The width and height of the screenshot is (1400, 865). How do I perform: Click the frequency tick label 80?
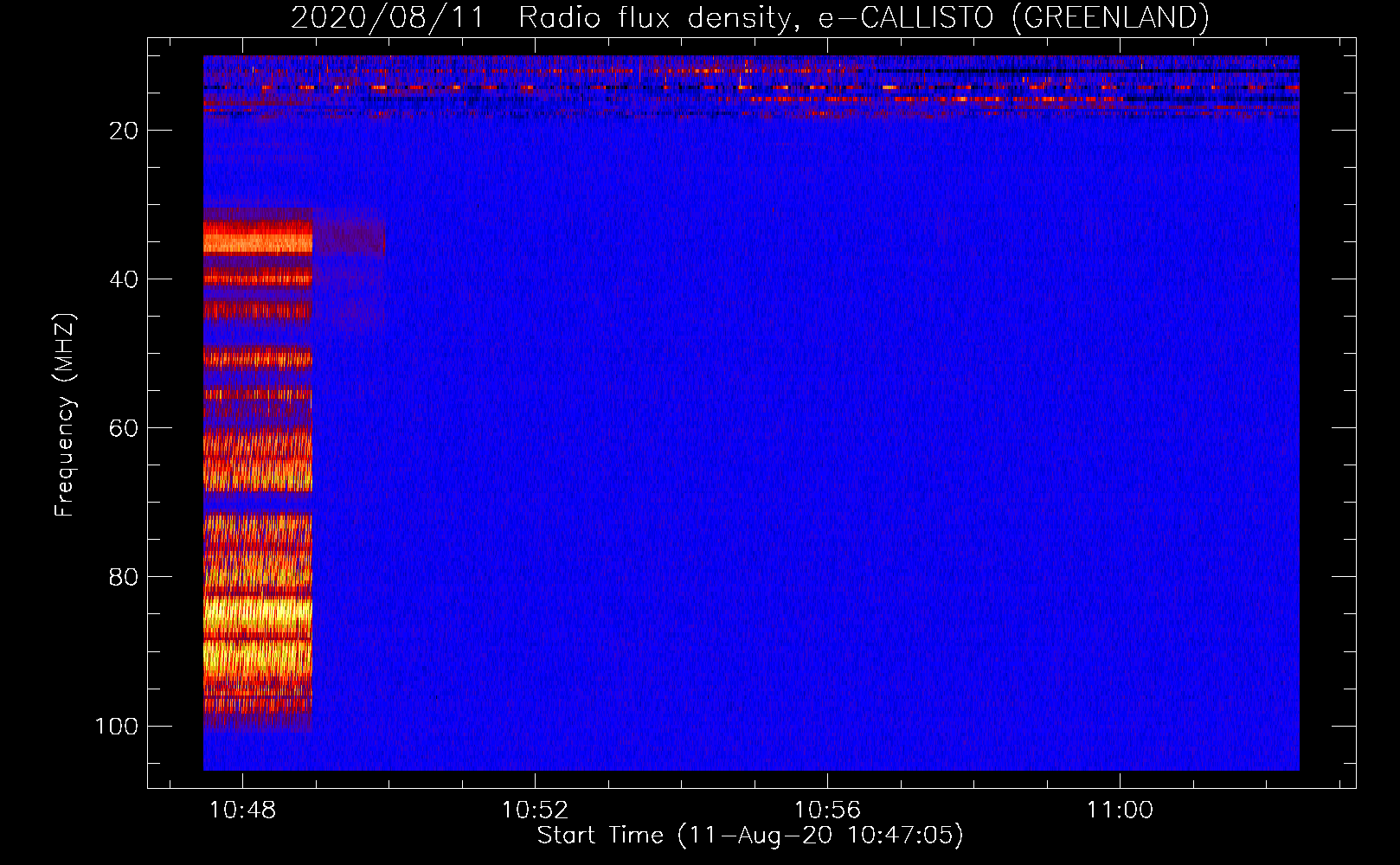point(124,577)
